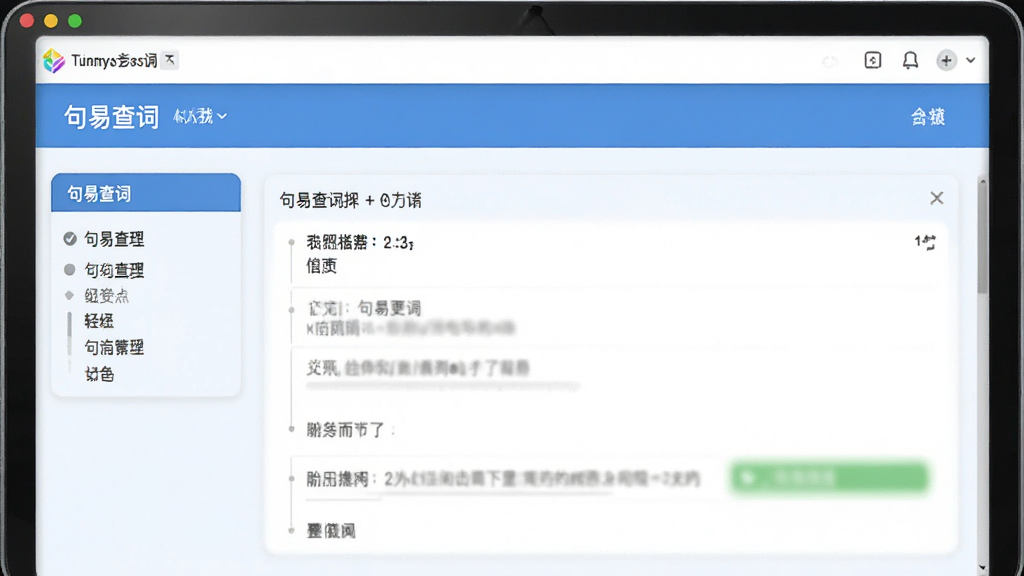Click the 句易查词 title in the blue header
Viewport: 1024px width, 576px height.
pyautogui.click(x=111, y=117)
